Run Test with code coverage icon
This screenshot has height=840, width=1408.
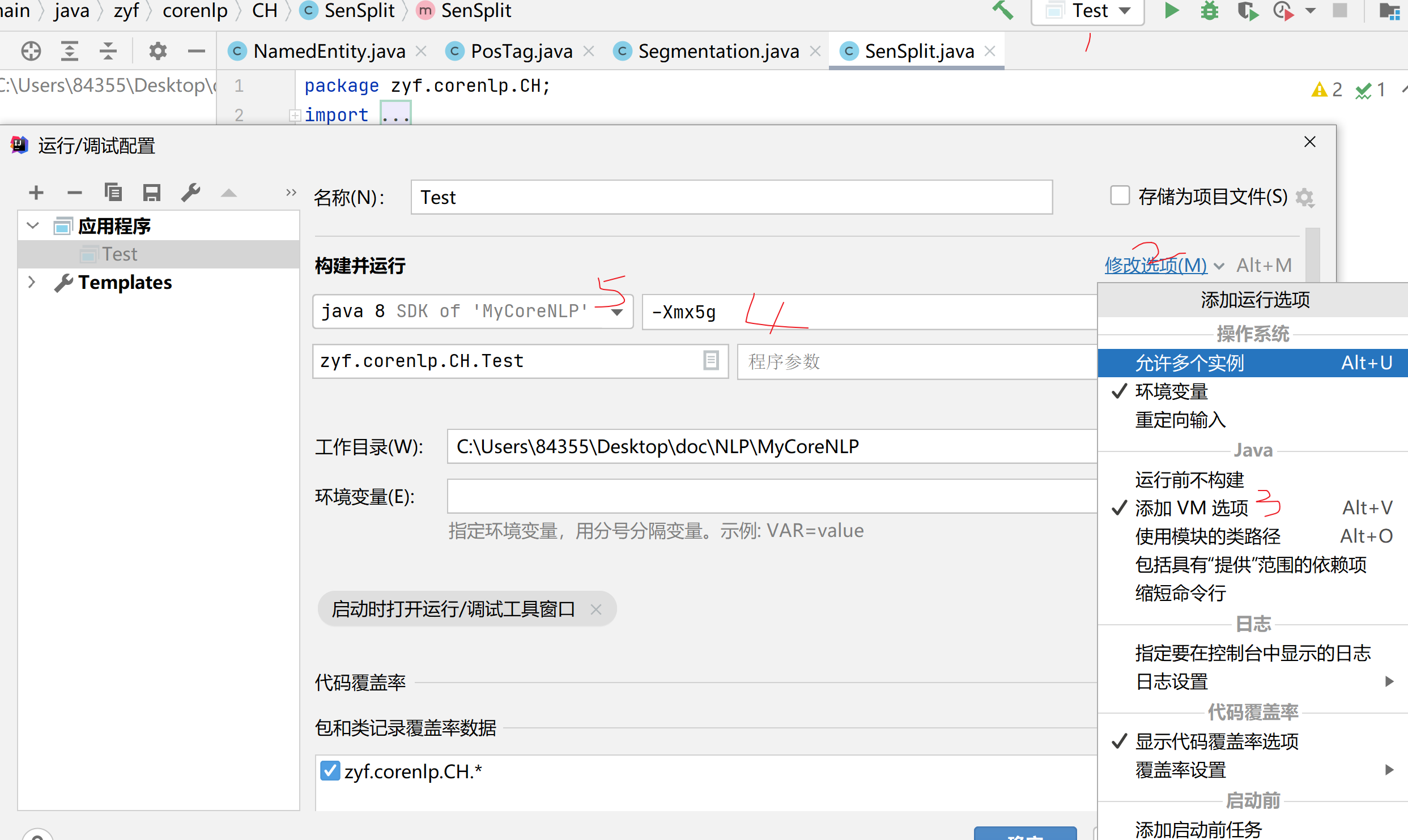pyautogui.click(x=1248, y=11)
